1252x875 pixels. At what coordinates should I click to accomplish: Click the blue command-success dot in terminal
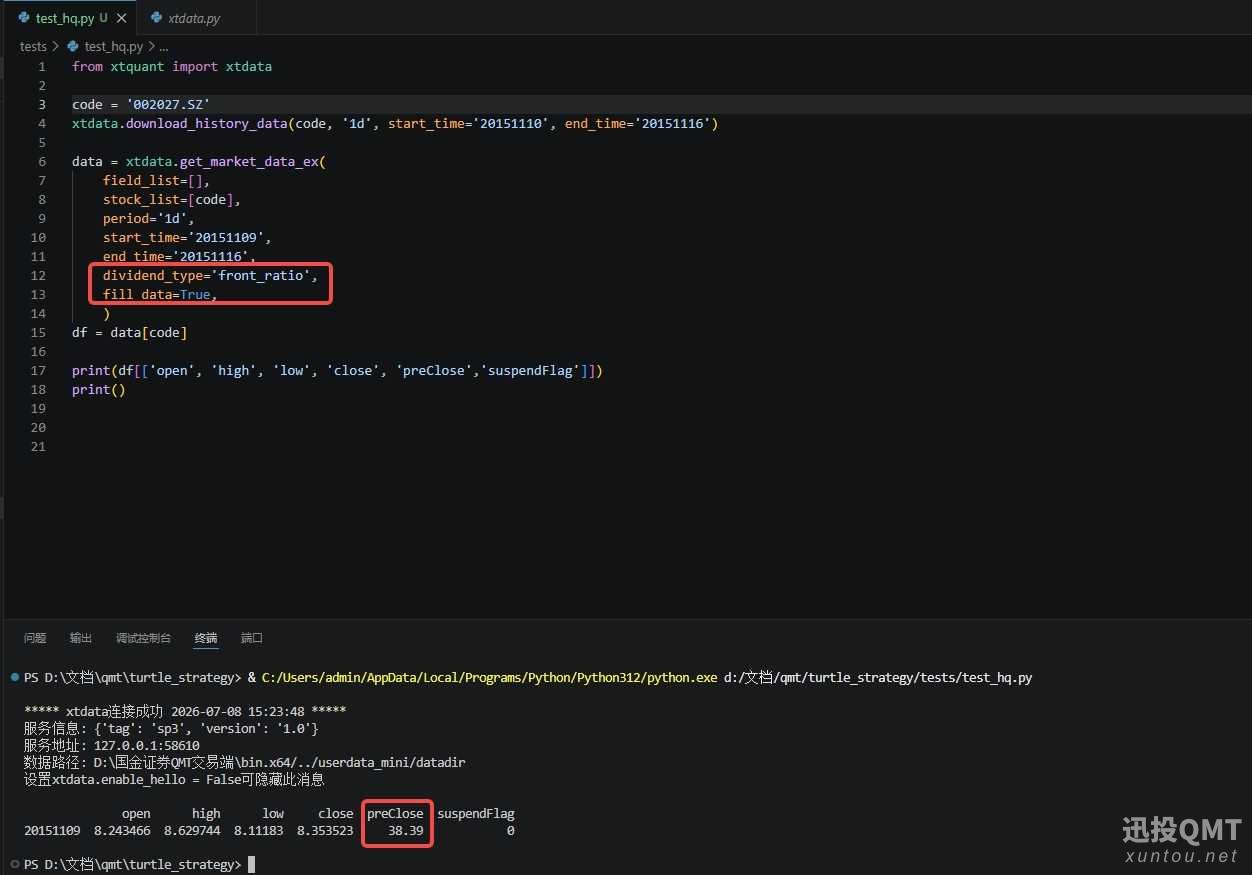[x=14, y=677]
